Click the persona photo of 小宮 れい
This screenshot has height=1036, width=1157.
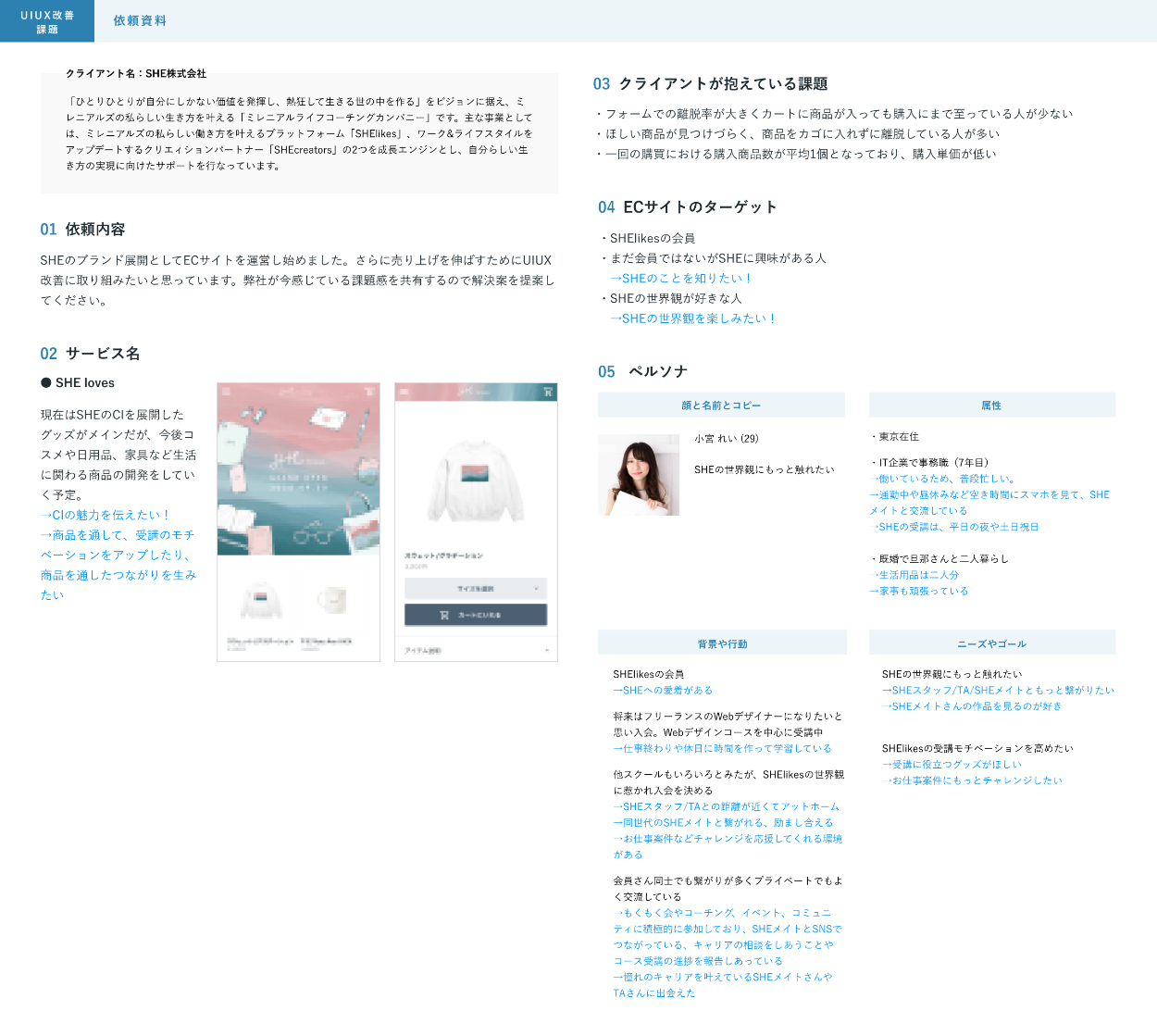pyautogui.click(x=639, y=475)
